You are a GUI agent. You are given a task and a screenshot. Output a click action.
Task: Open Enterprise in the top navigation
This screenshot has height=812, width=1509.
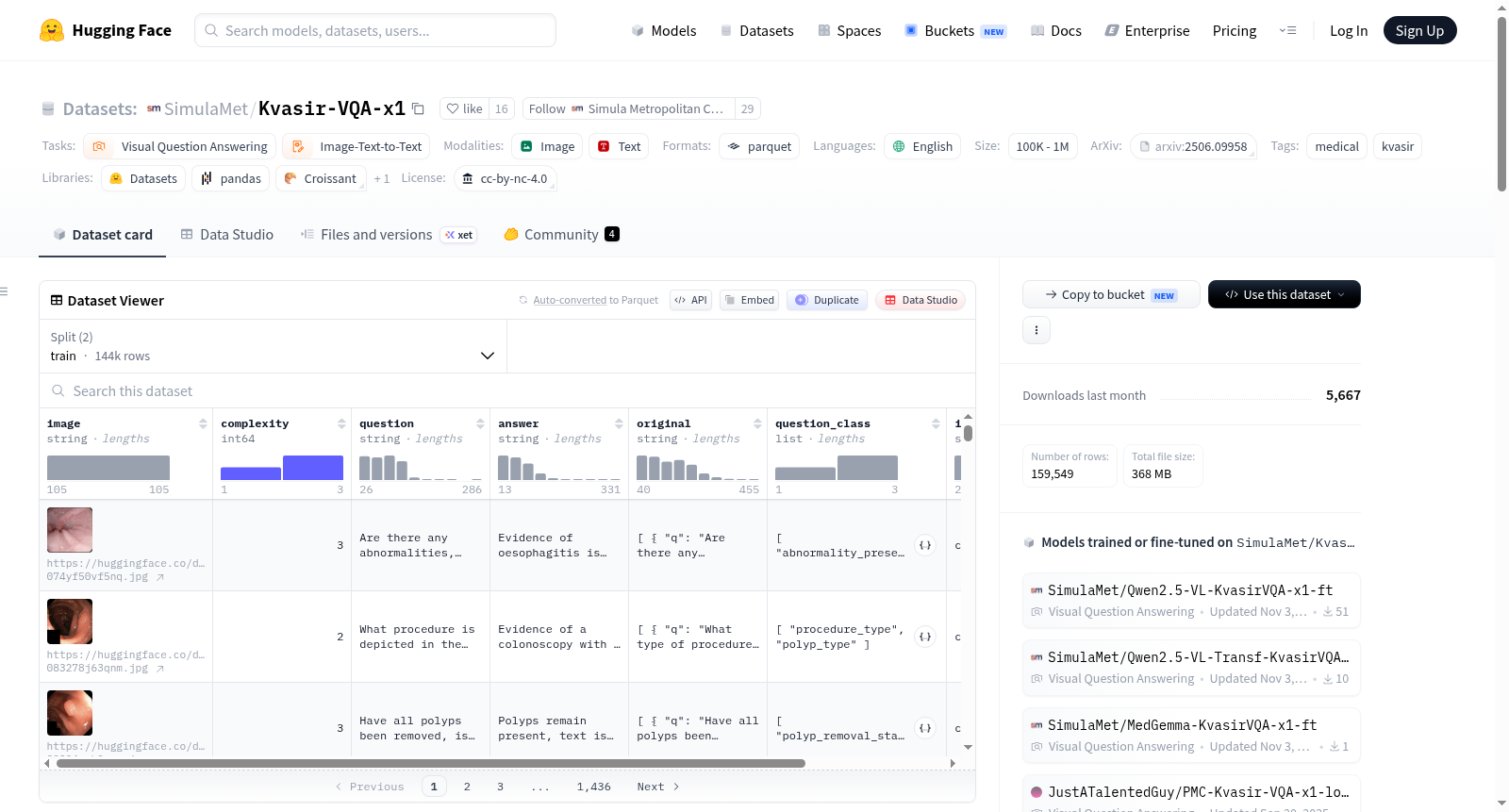[1147, 30]
